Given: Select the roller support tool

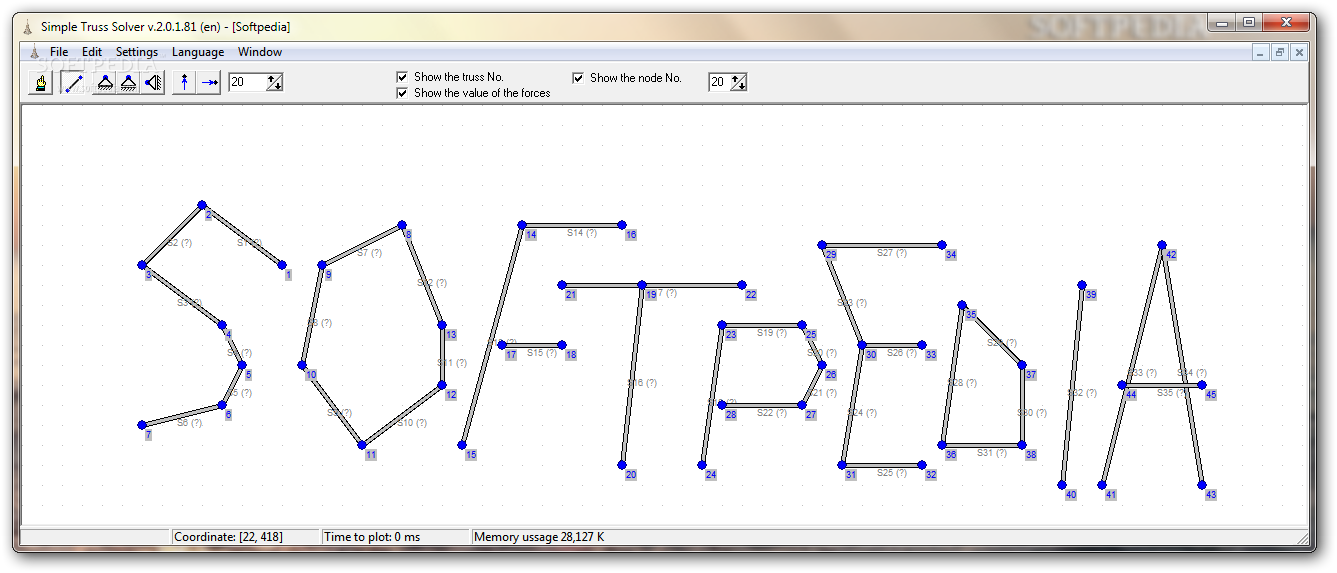Looking at the screenshot, I should [128, 83].
